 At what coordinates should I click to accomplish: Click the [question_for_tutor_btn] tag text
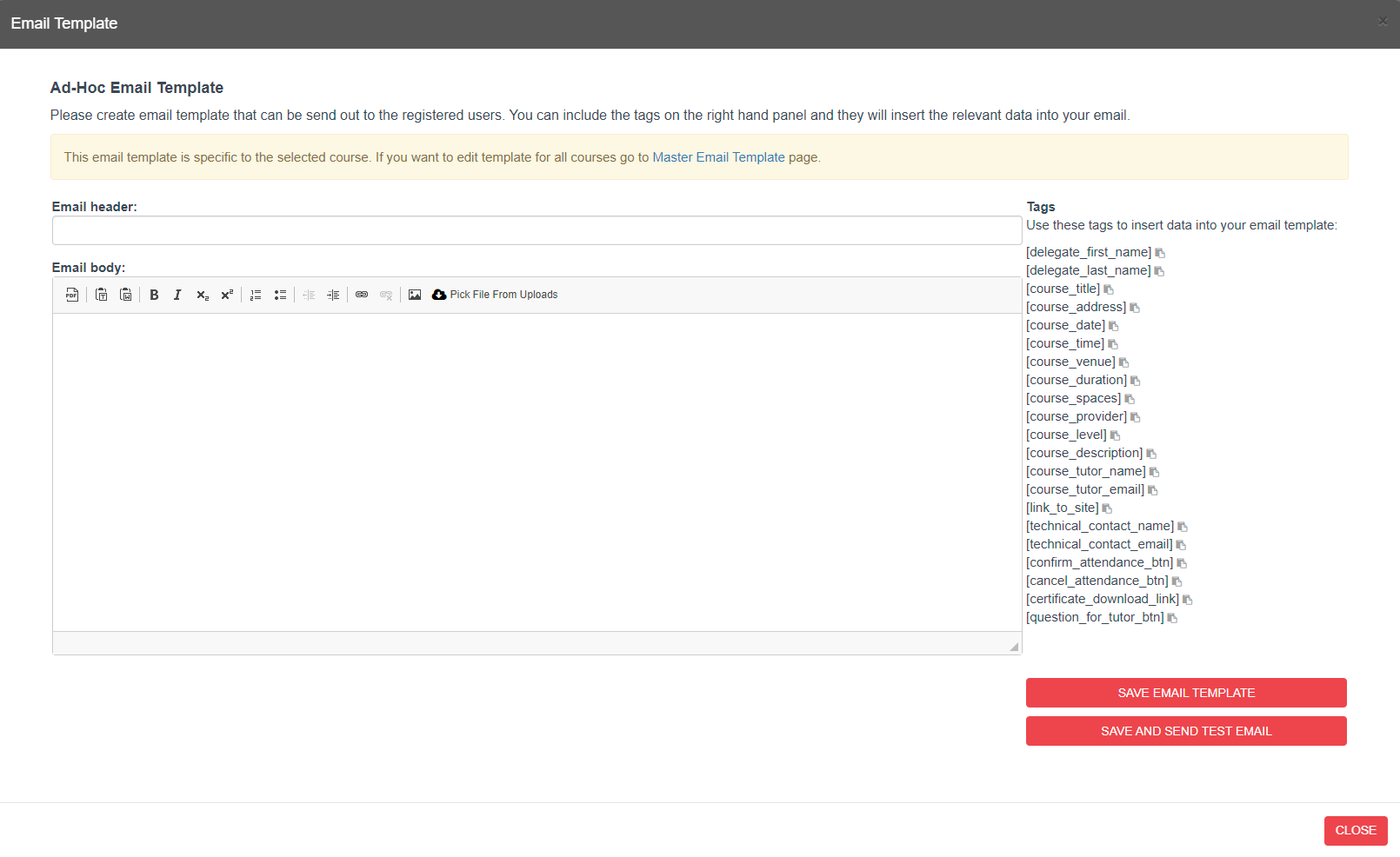click(1095, 617)
